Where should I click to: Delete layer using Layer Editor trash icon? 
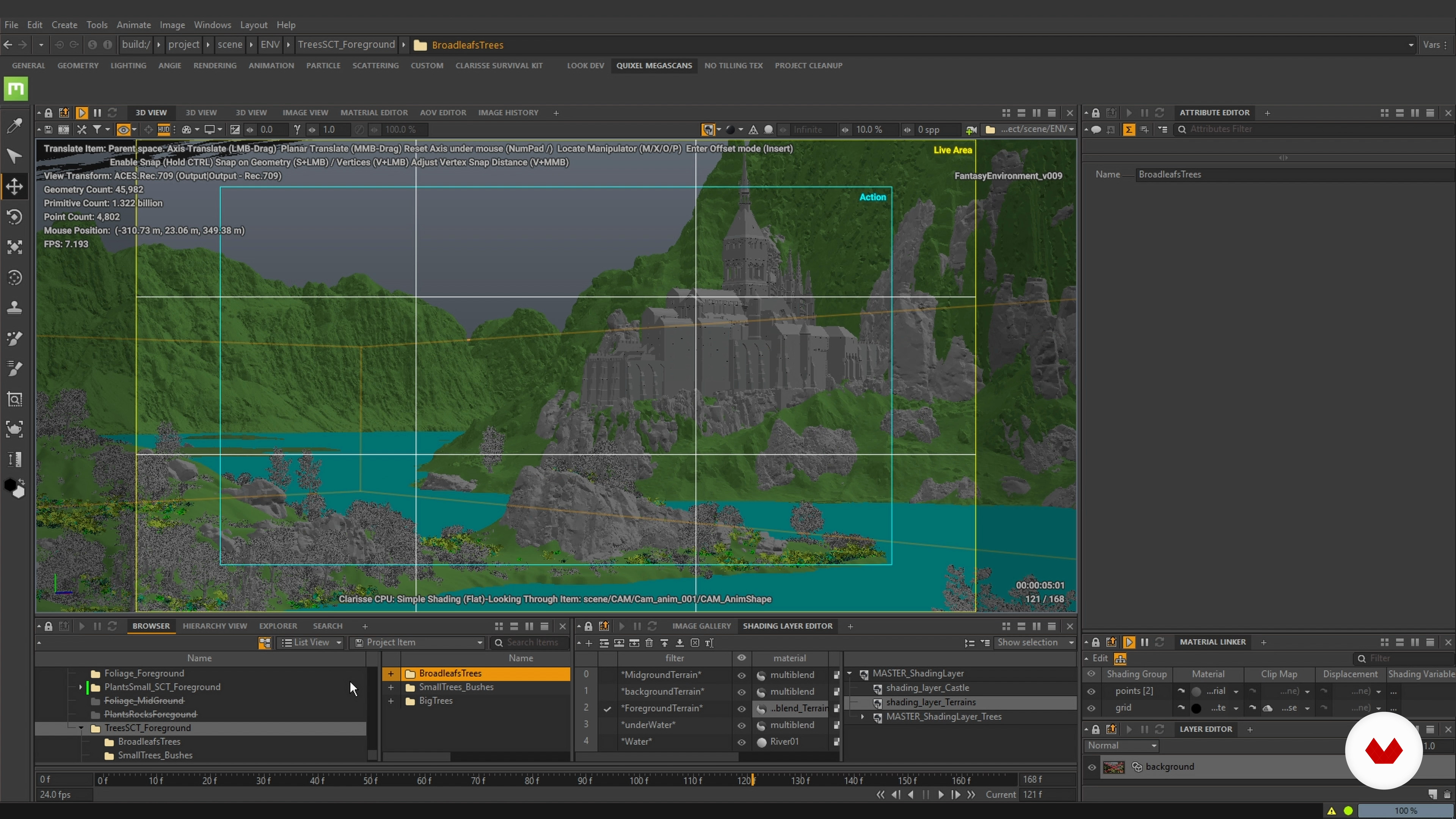(x=1447, y=794)
